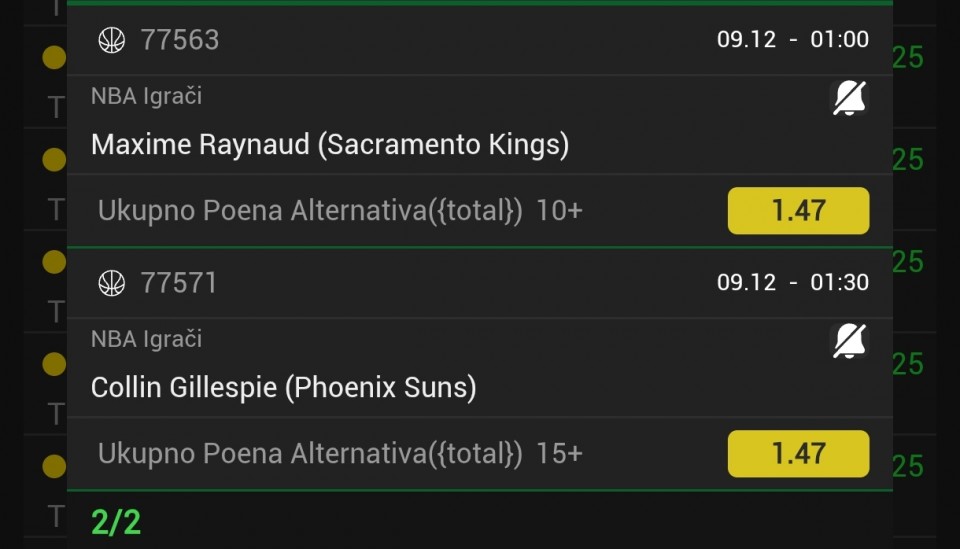Click the 09.12 - 01:30 start time
The image size is (960, 549).
point(792,283)
